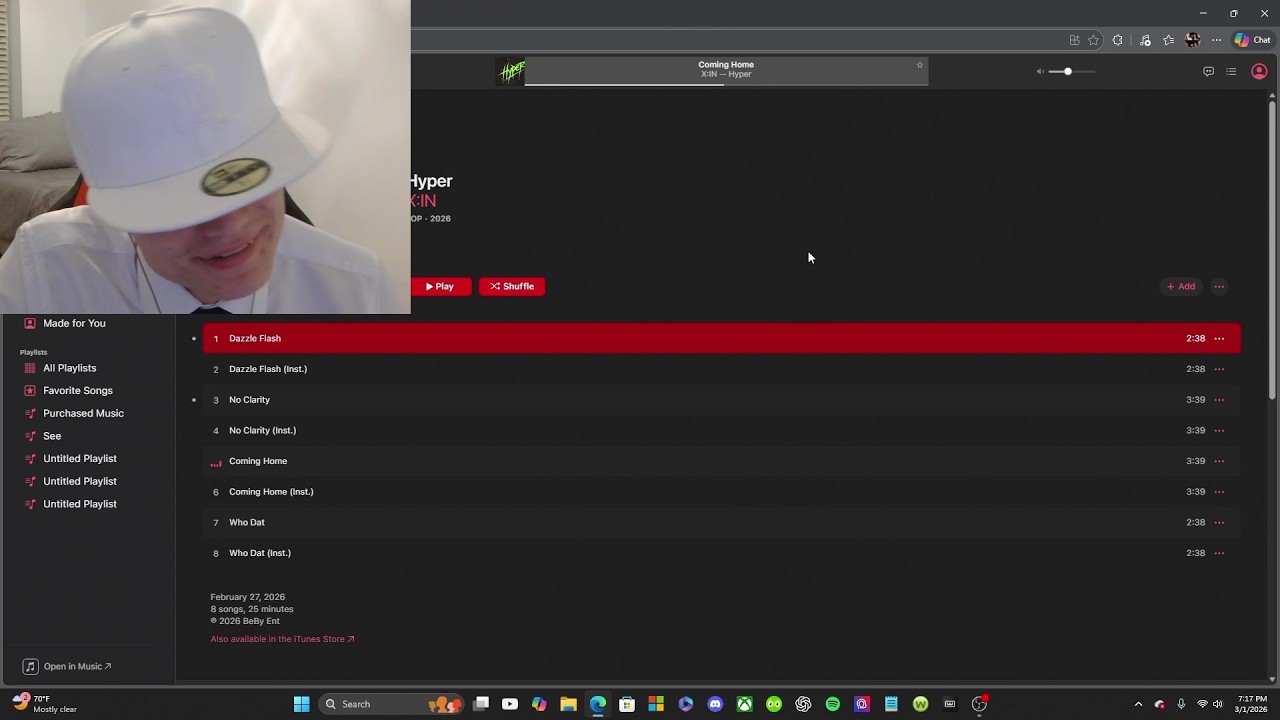This screenshot has height=720, width=1280.
Task: Open more options for Coming Home (Inst.)
Action: pos(1219,492)
